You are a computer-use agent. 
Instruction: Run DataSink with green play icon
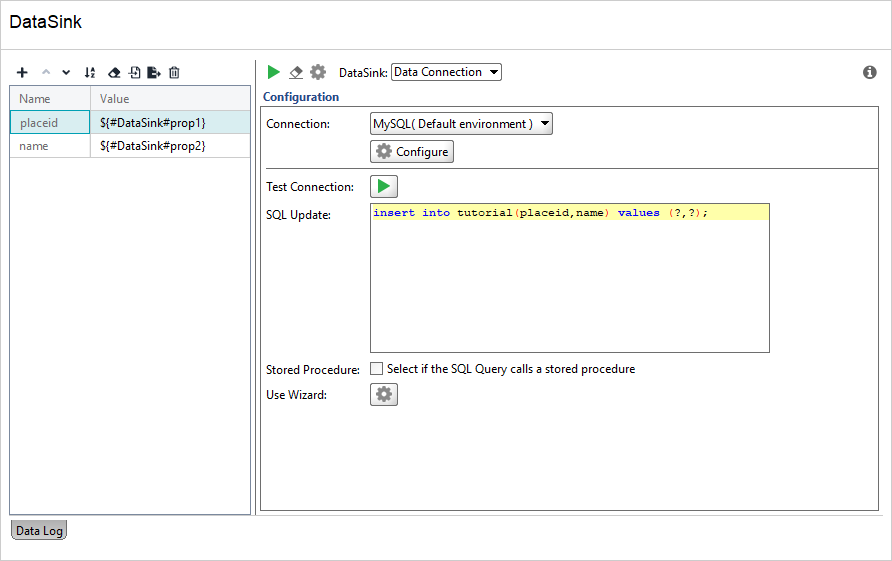[x=274, y=72]
